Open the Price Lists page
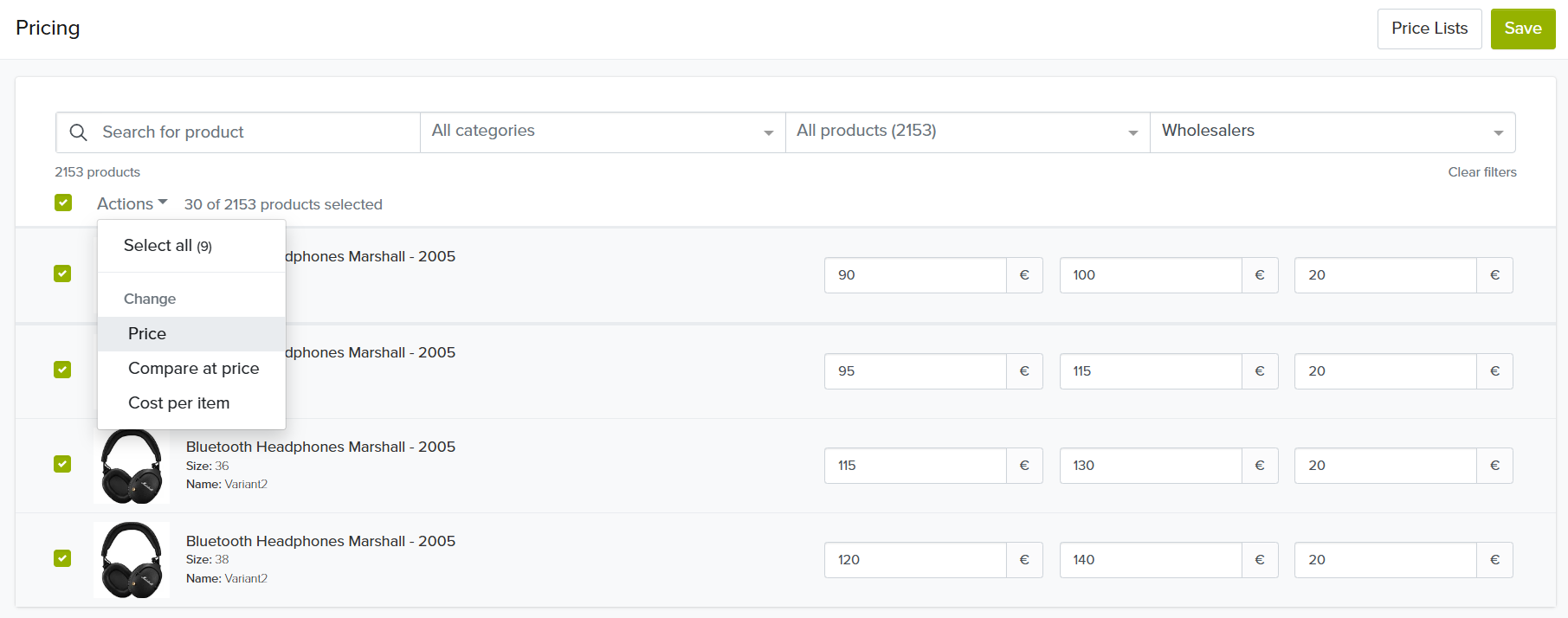 coord(1429,29)
